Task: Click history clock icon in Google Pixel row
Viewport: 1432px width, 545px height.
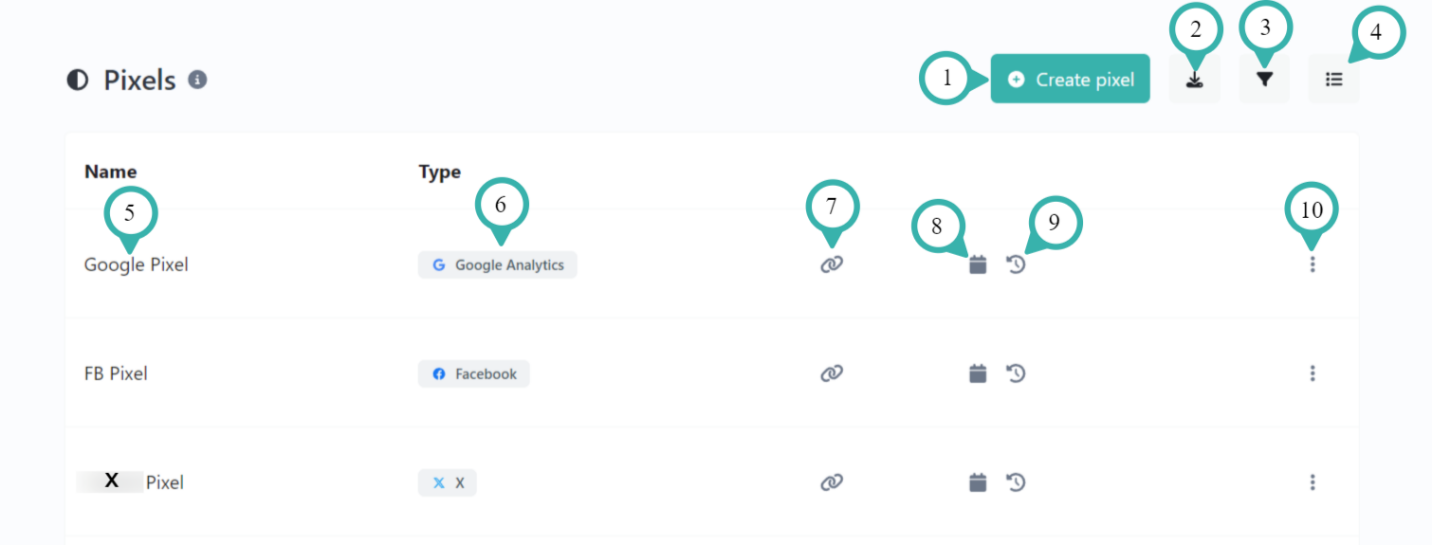Action: [1016, 265]
